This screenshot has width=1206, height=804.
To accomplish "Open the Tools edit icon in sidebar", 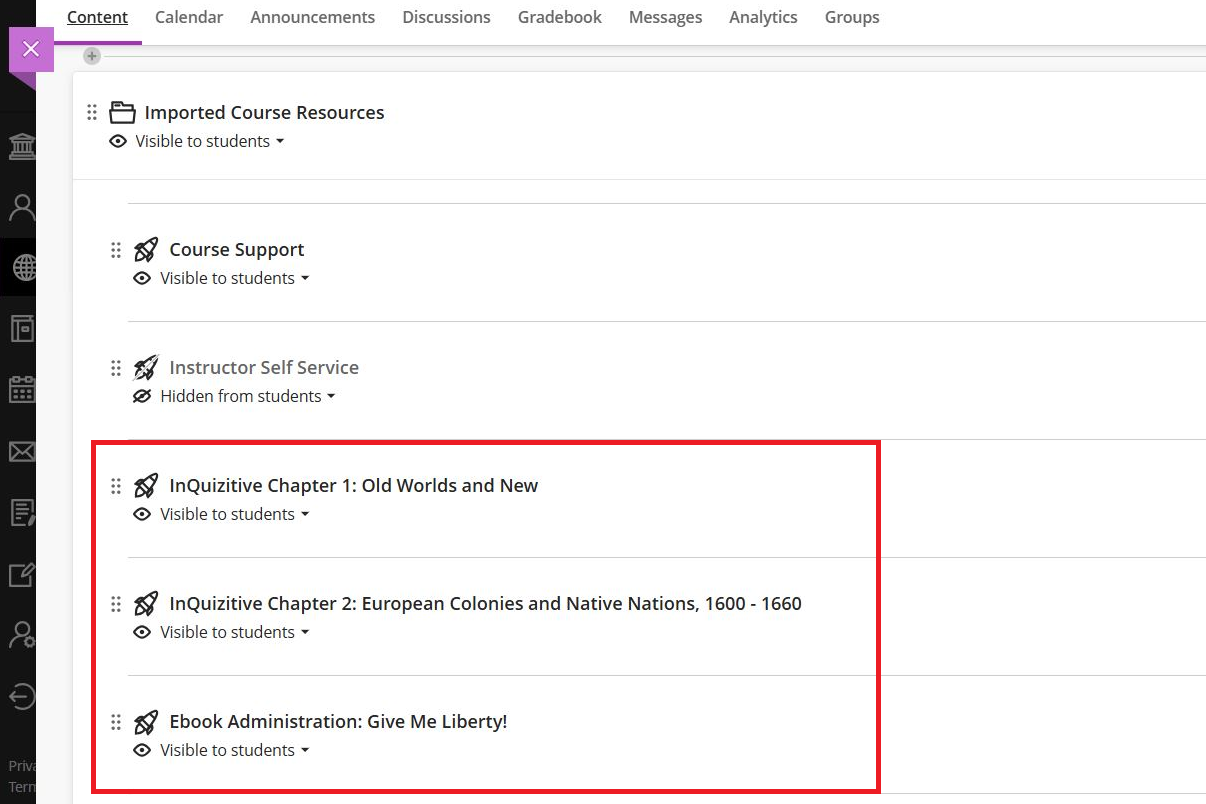I will point(21,575).
